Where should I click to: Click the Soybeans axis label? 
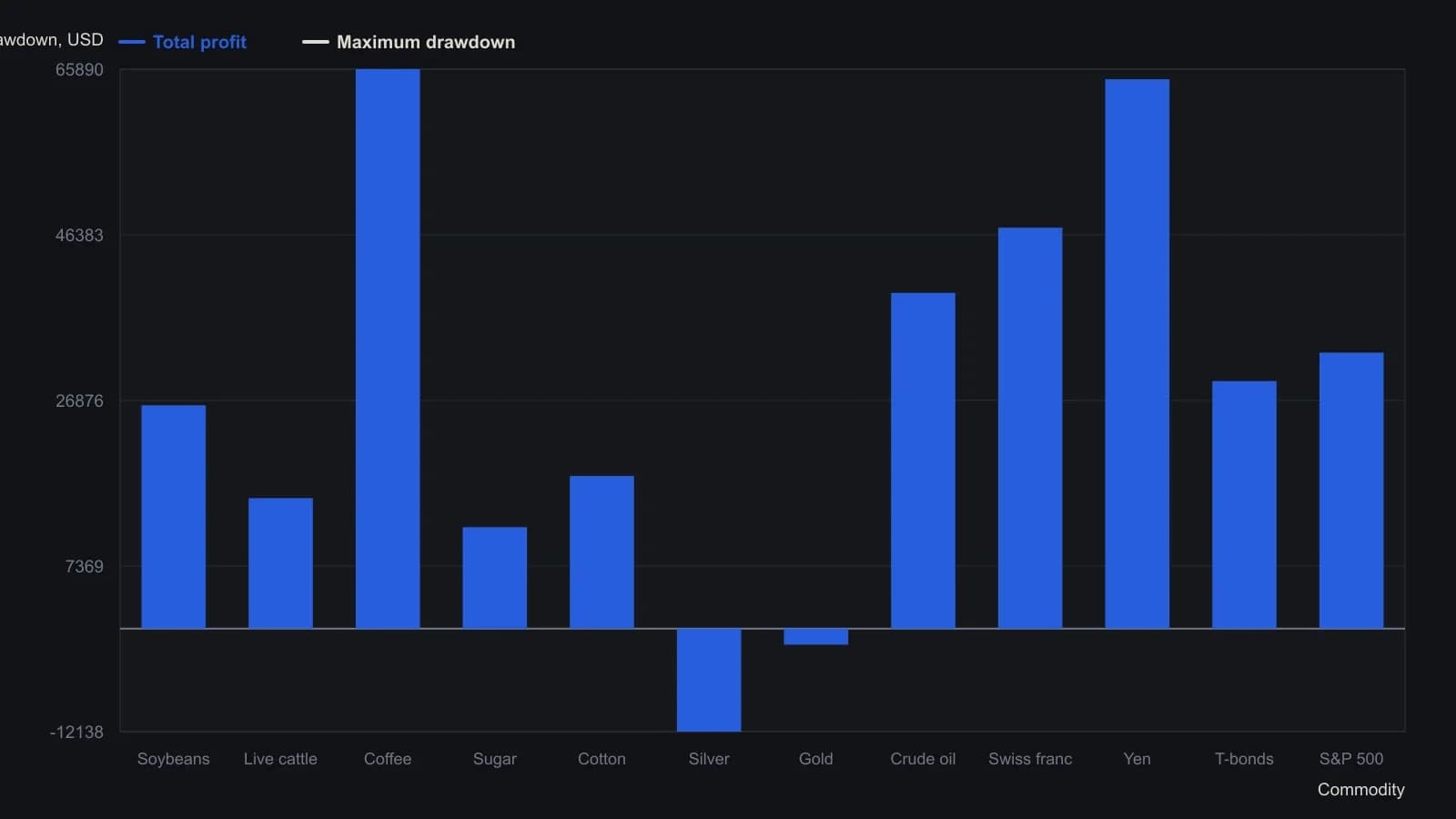coord(174,759)
